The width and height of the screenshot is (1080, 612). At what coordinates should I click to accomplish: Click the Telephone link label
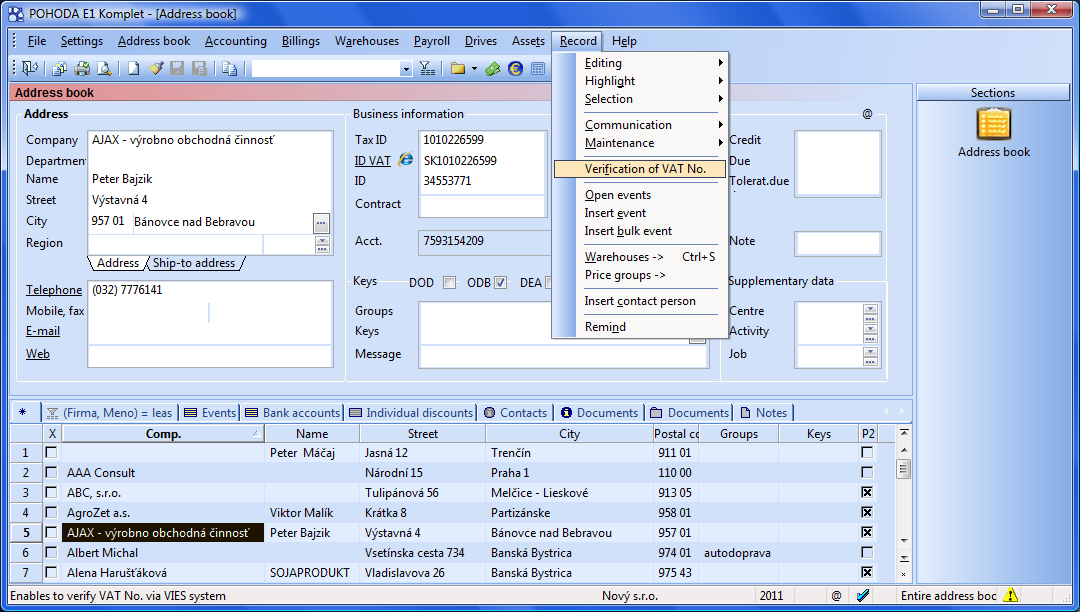pyautogui.click(x=54, y=290)
